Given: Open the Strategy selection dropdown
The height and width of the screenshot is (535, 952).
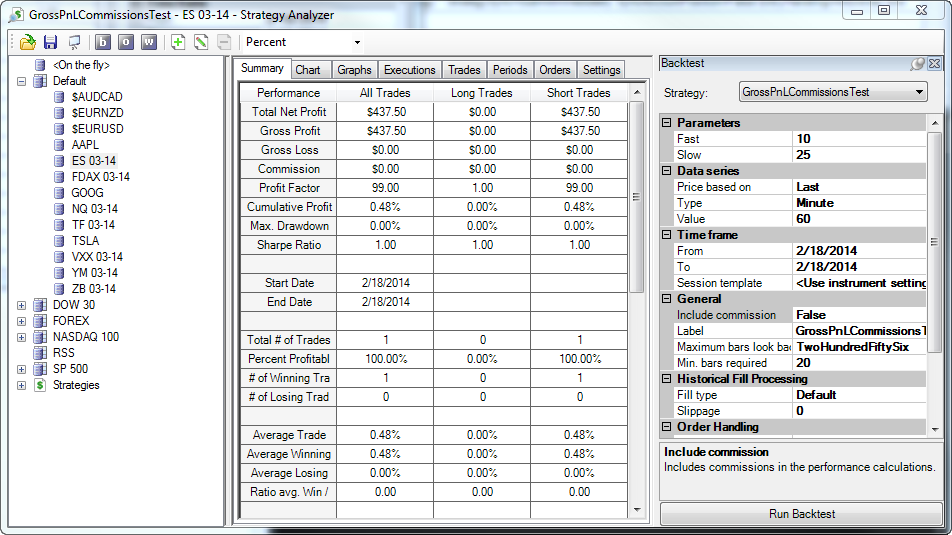Looking at the screenshot, I should pos(919,92).
